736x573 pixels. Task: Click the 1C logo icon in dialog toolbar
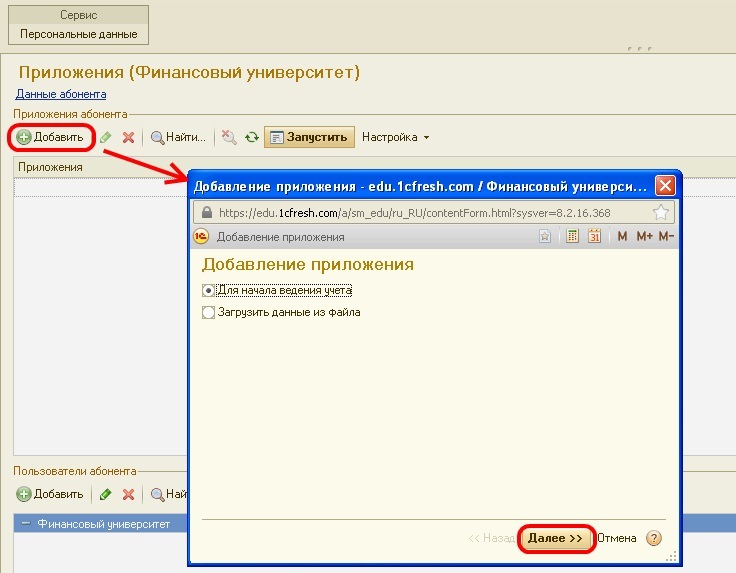point(201,237)
